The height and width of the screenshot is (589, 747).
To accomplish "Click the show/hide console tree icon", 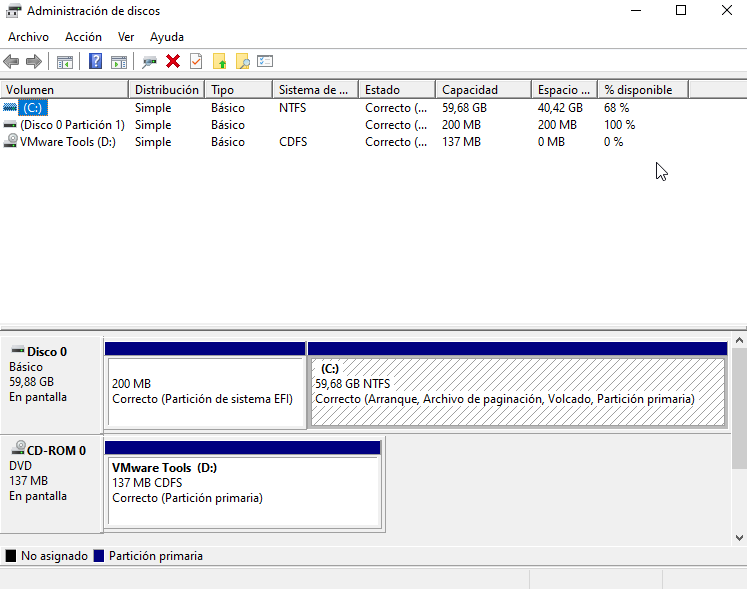I will [65, 62].
